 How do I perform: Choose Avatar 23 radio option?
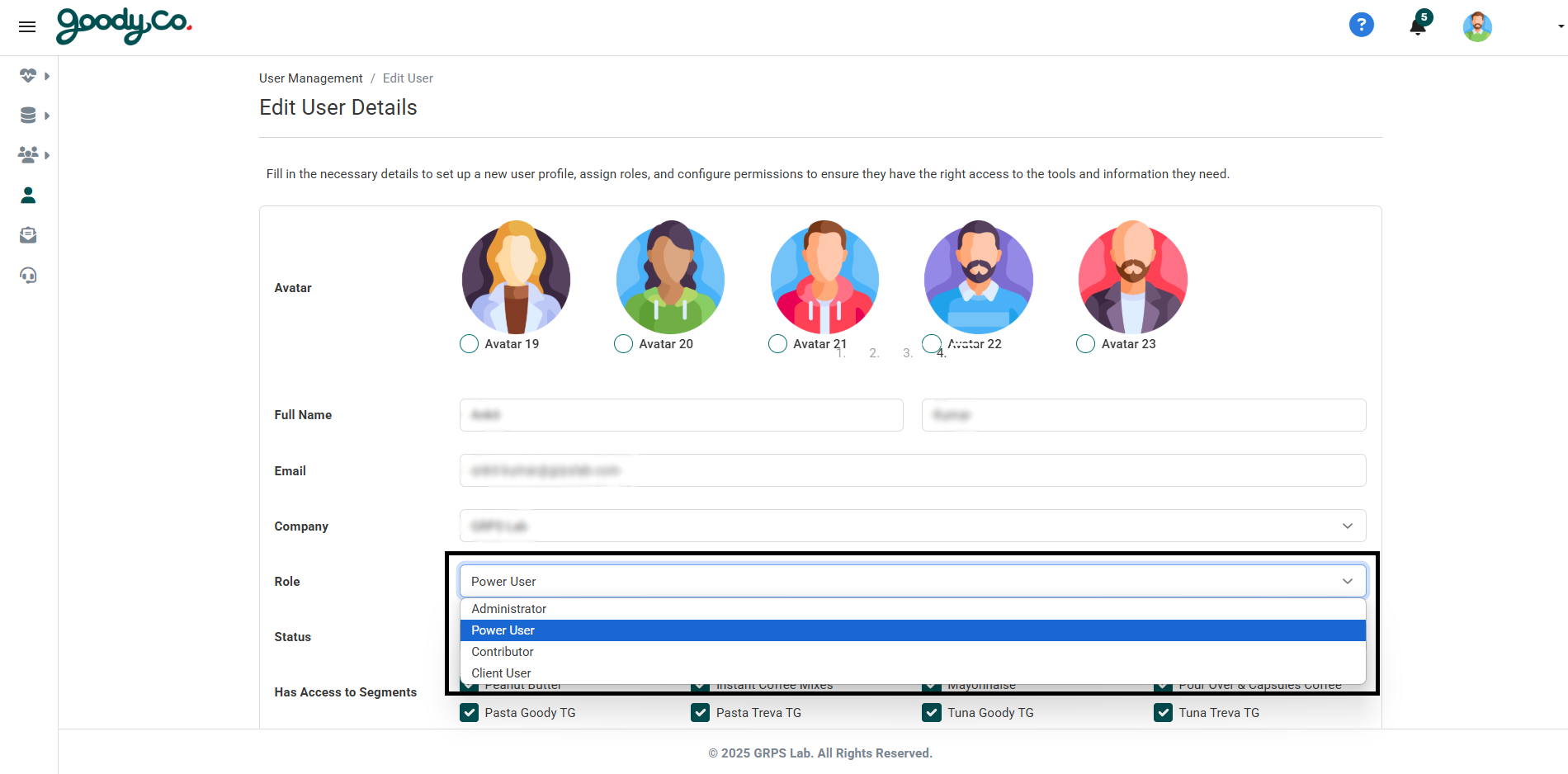[1086, 344]
